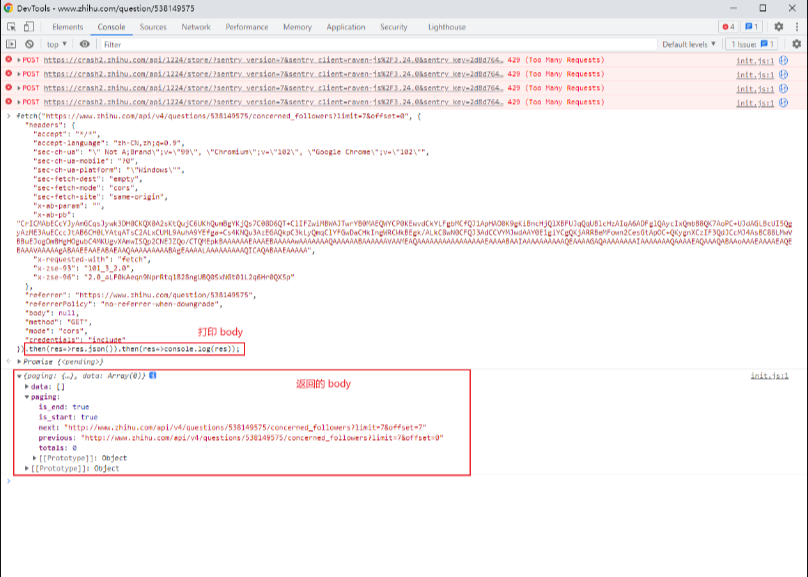
Task: Click the eye icon for live expression
Action: point(85,44)
